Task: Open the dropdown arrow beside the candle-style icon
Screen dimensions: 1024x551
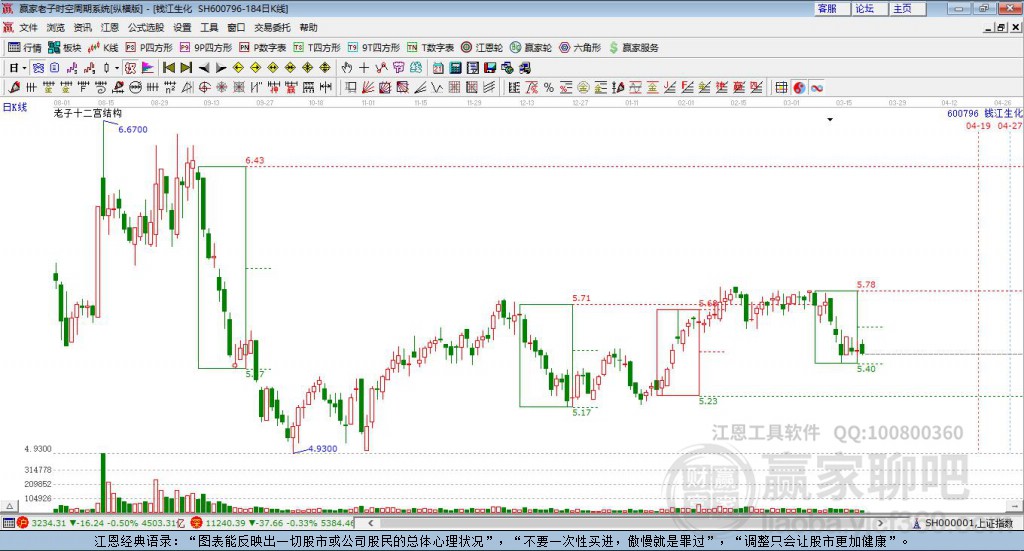Action: click(117, 68)
